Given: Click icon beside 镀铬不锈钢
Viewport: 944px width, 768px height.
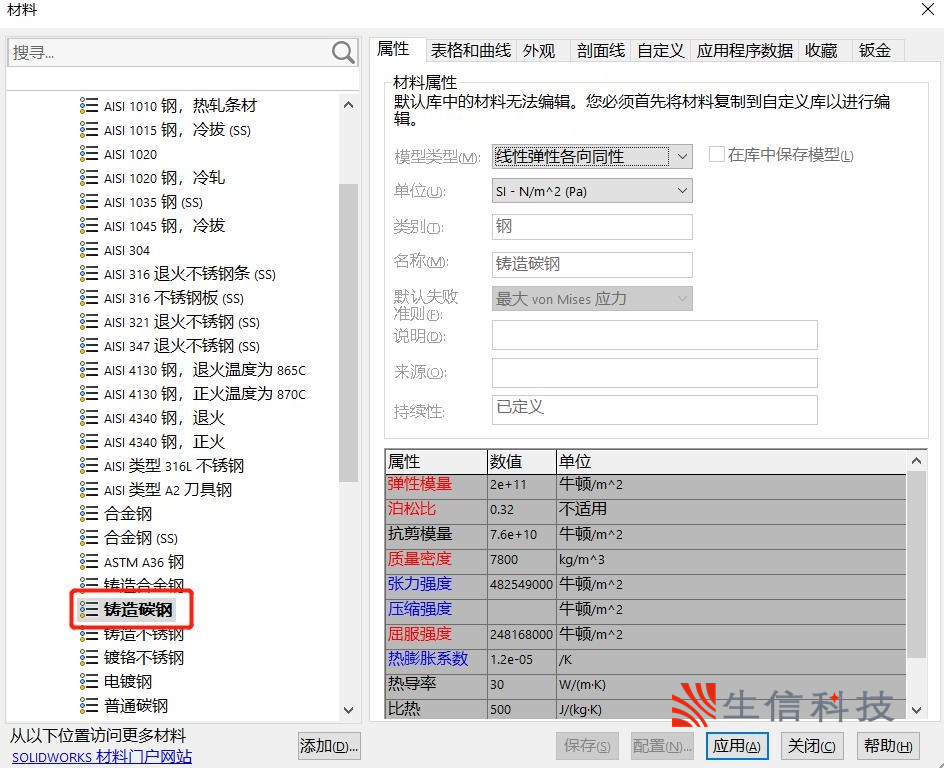Looking at the screenshot, I should pos(88,657).
